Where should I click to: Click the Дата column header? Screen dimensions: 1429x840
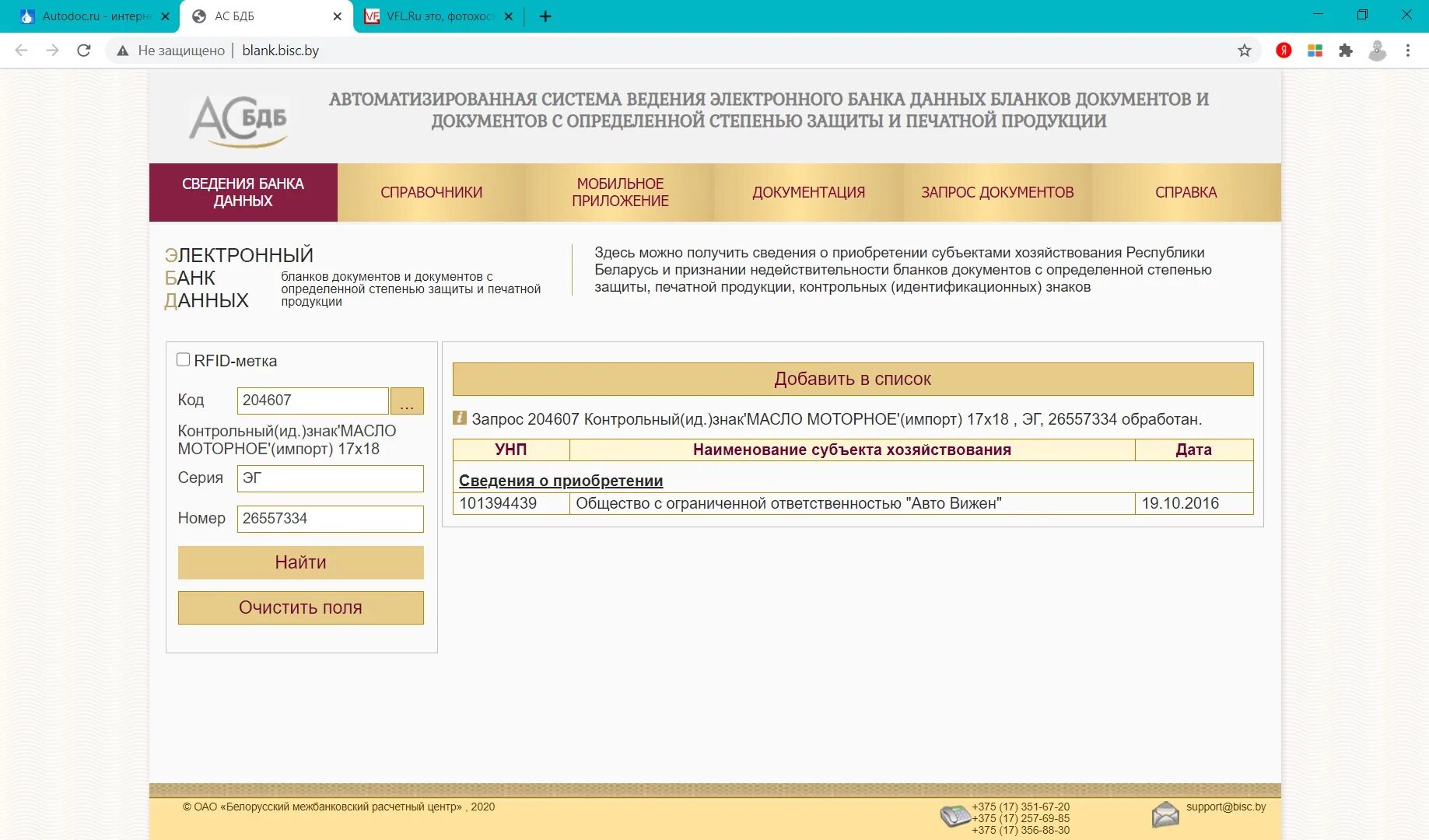[x=1194, y=450]
